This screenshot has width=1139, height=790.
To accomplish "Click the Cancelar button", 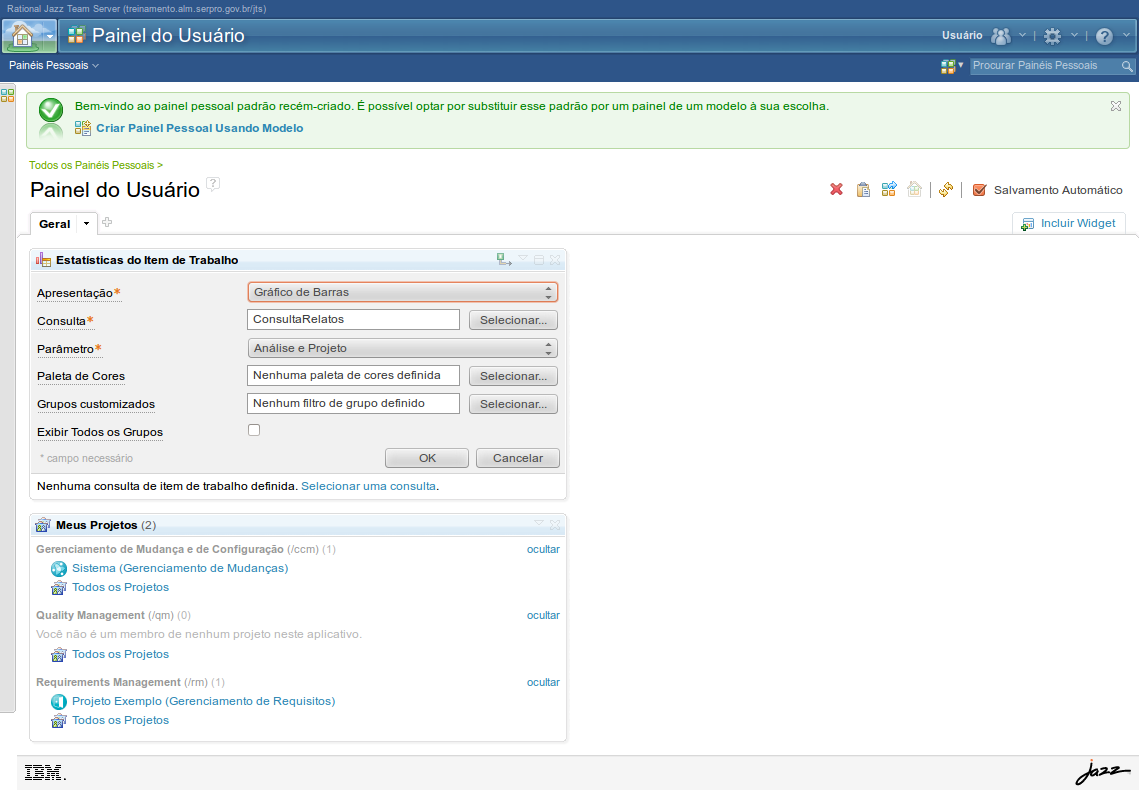I will (x=518, y=458).
